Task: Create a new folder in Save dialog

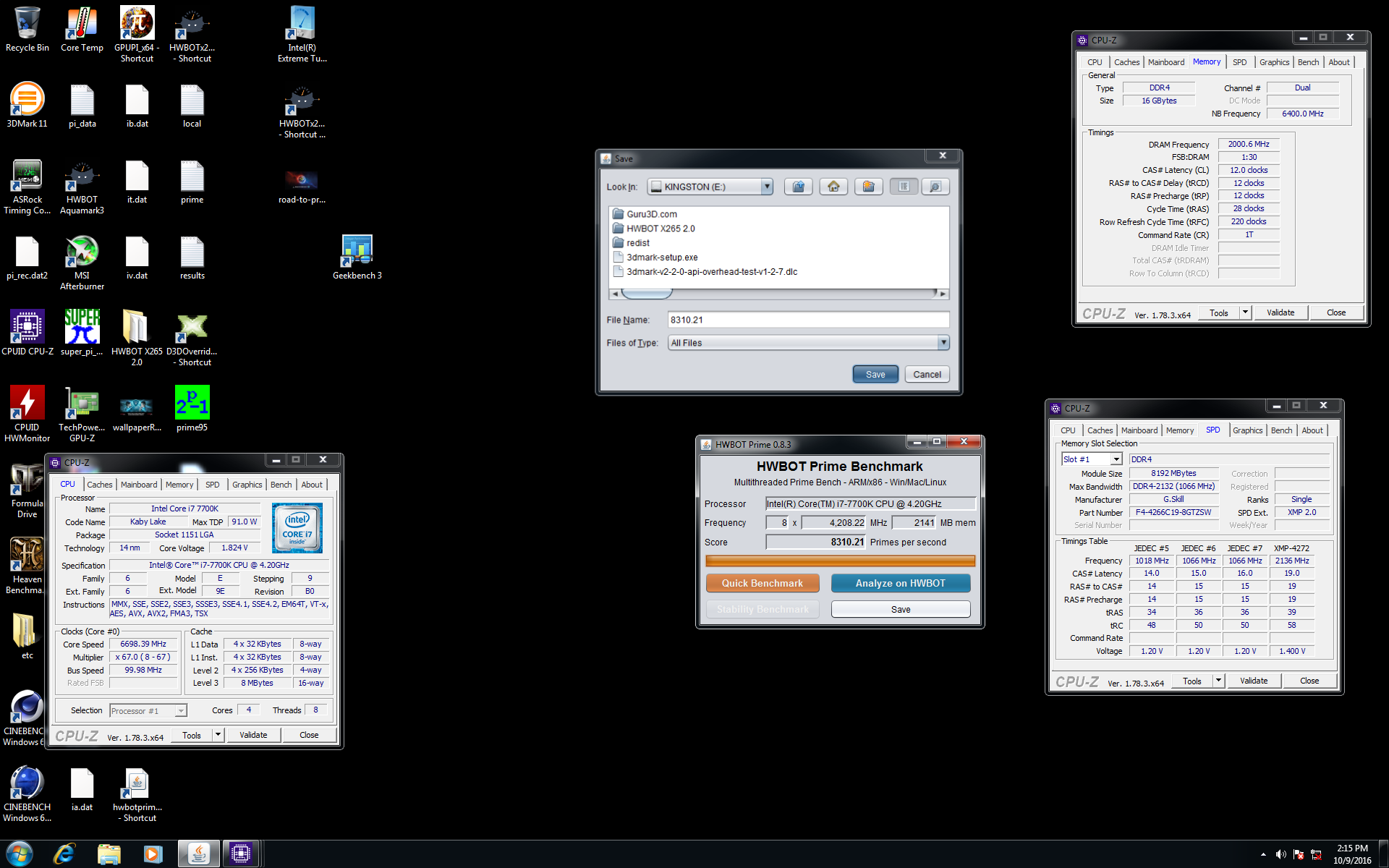Action: (x=868, y=187)
